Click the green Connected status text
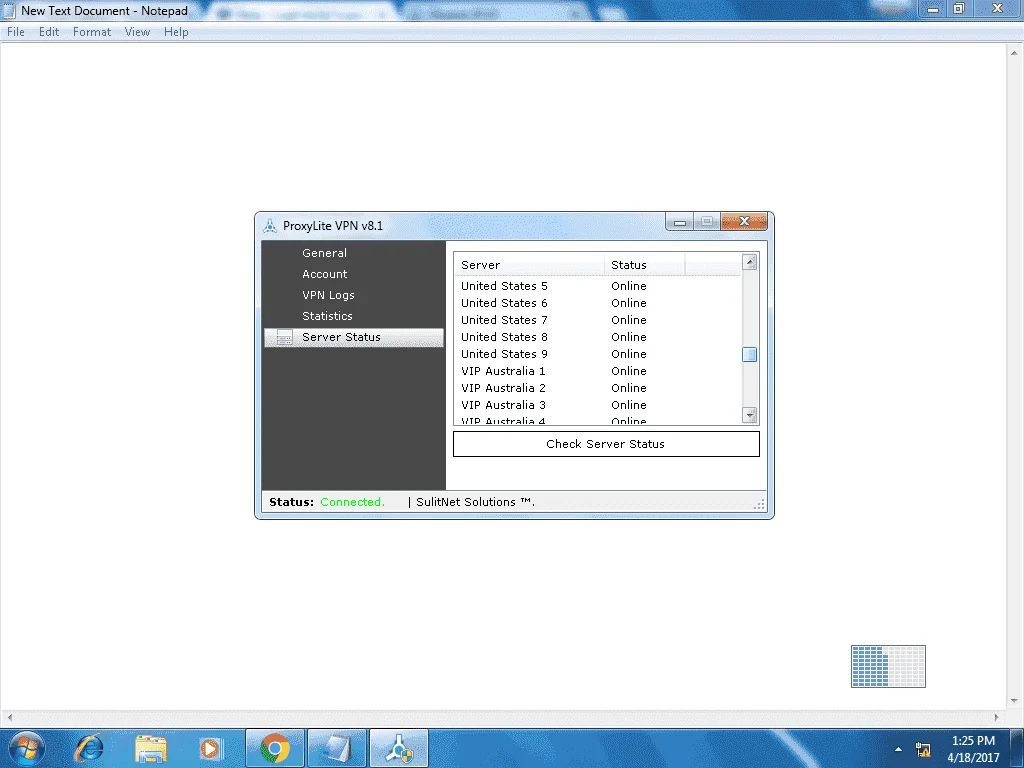This screenshot has width=1024, height=768. (x=352, y=502)
